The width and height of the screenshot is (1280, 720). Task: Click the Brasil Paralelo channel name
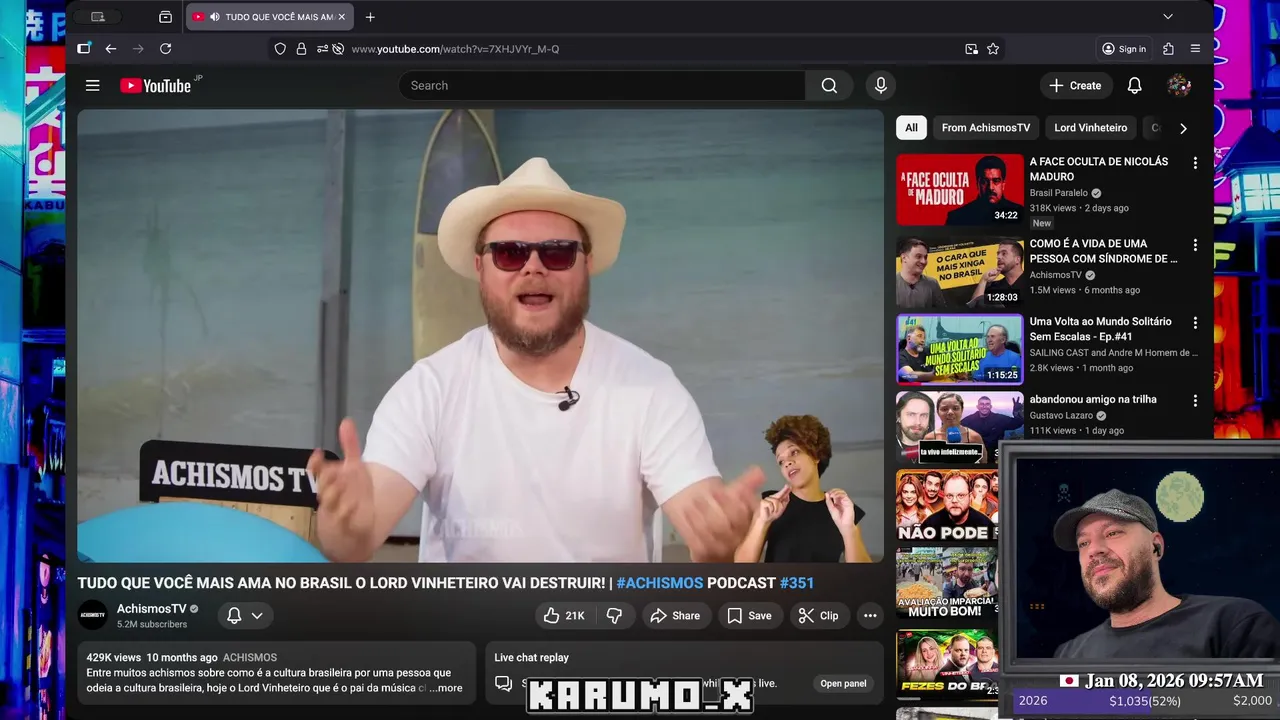pyautogui.click(x=1059, y=193)
